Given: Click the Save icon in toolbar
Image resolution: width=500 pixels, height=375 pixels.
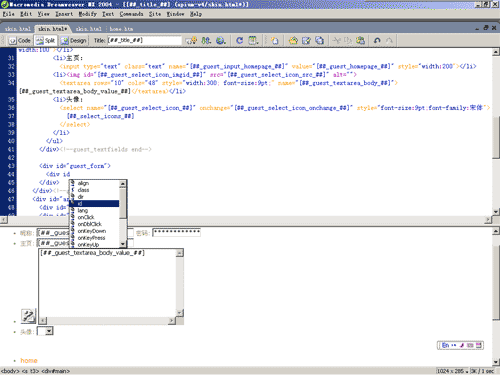Looking at the screenshot, I should [x=306, y=41].
